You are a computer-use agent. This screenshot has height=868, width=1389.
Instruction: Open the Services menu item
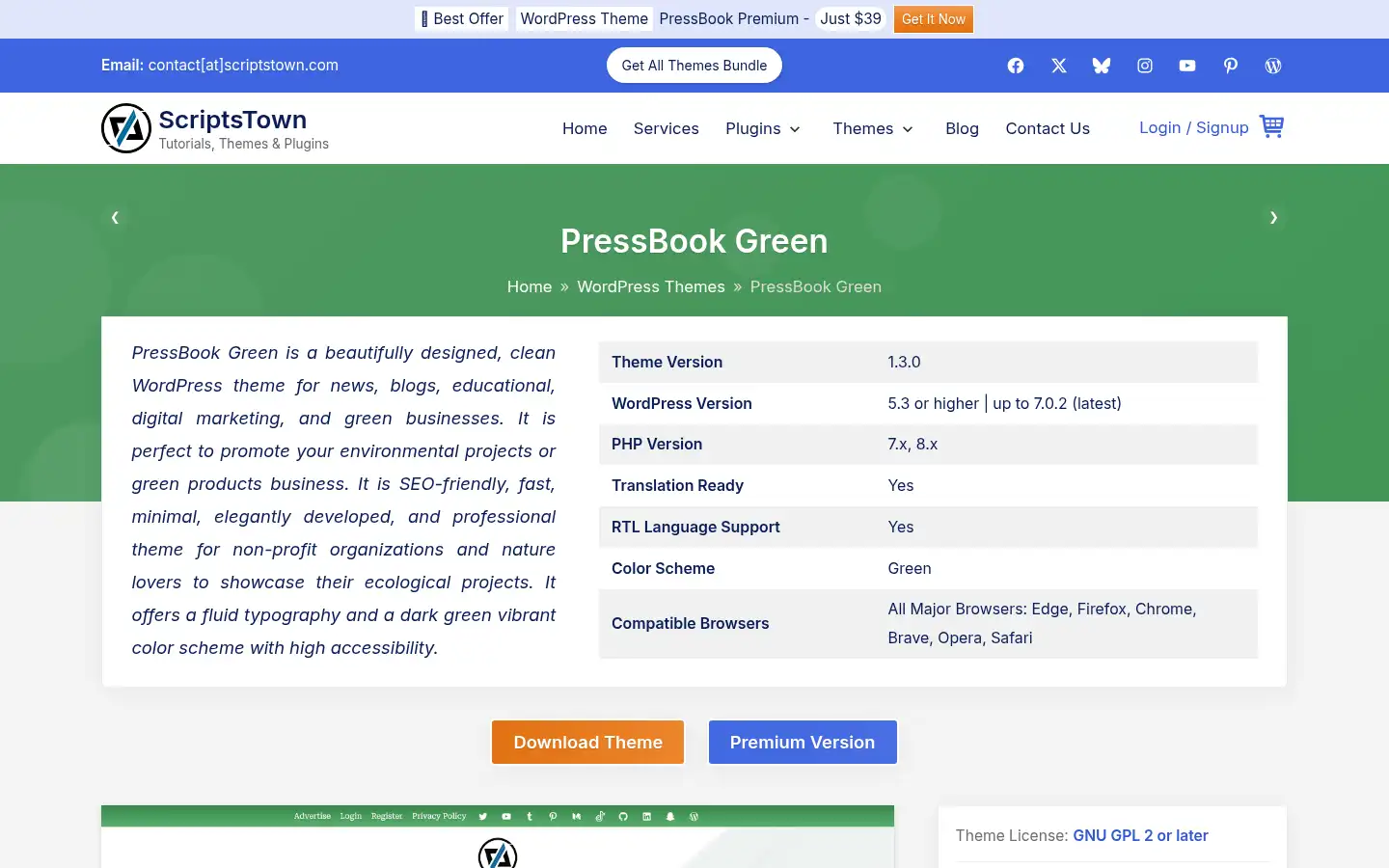(x=666, y=128)
